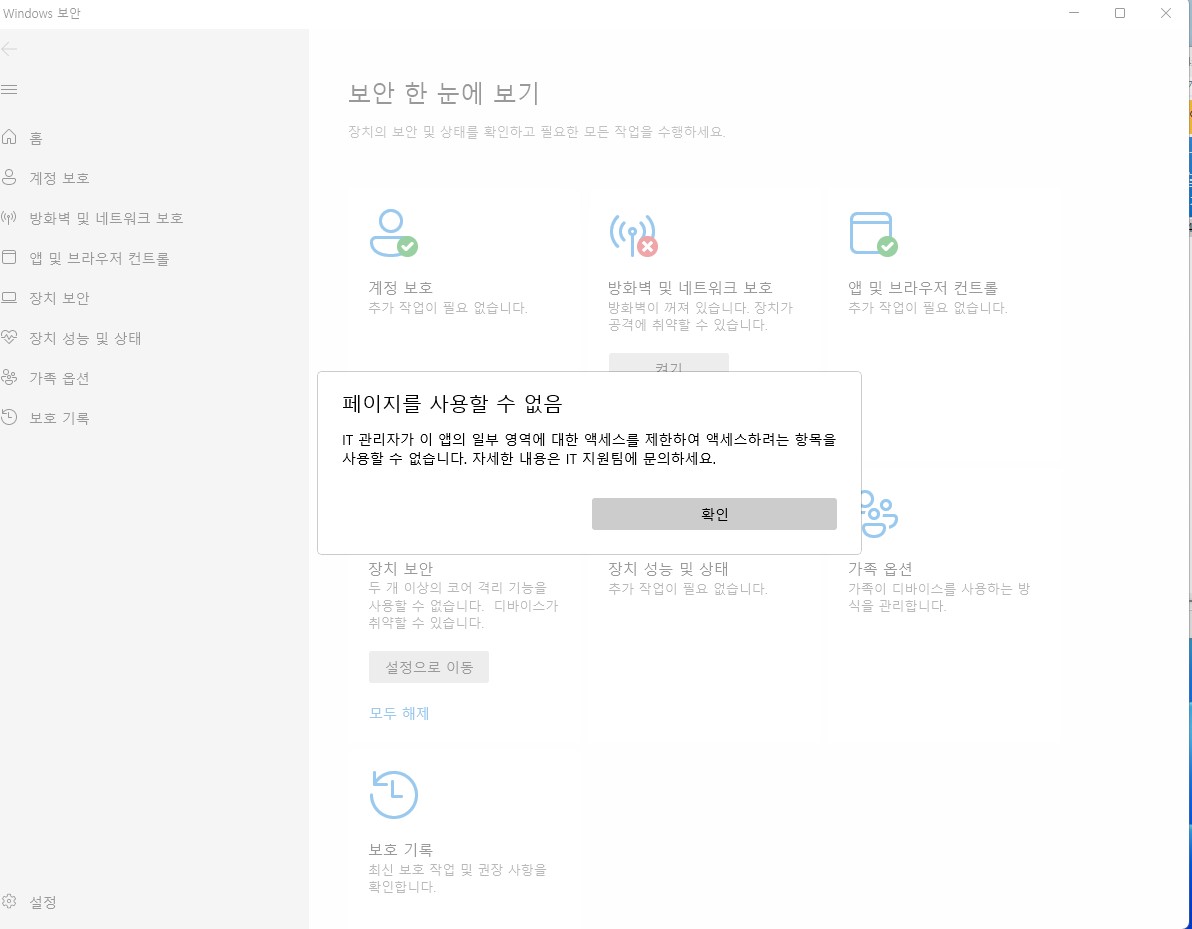Confirm the dialog with the 확인 button
This screenshot has width=1192, height=929.
(x=714, y=514)
